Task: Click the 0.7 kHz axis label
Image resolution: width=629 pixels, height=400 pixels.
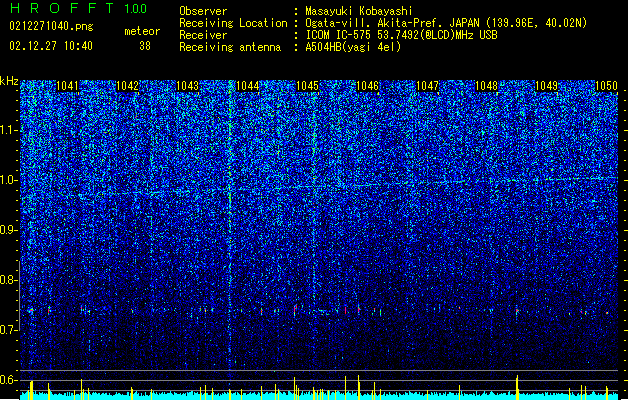Action: 8,330
